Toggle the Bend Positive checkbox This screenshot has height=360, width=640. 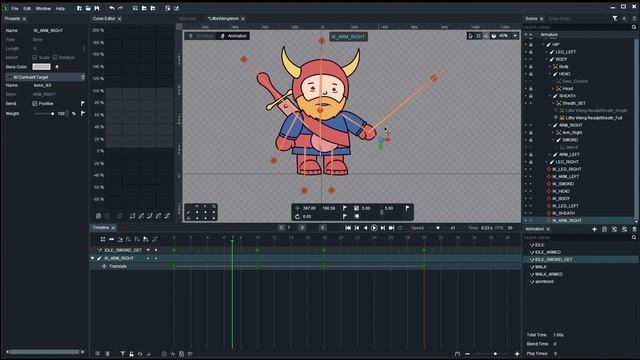click(35, 104)
